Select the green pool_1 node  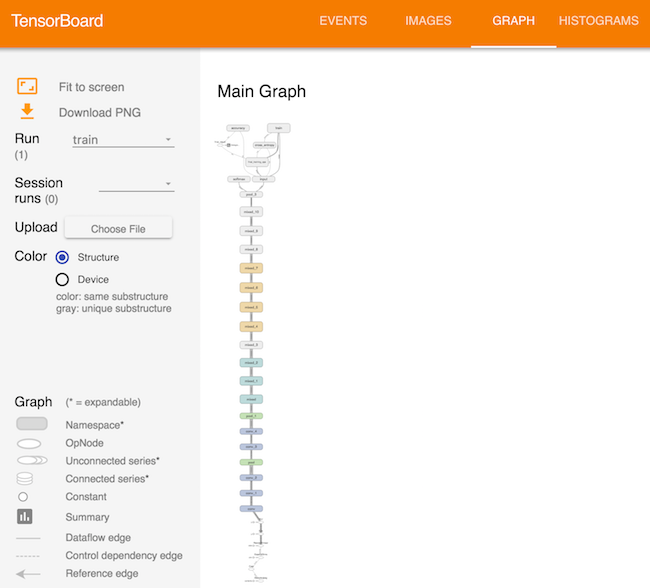[x=251, y=416]
